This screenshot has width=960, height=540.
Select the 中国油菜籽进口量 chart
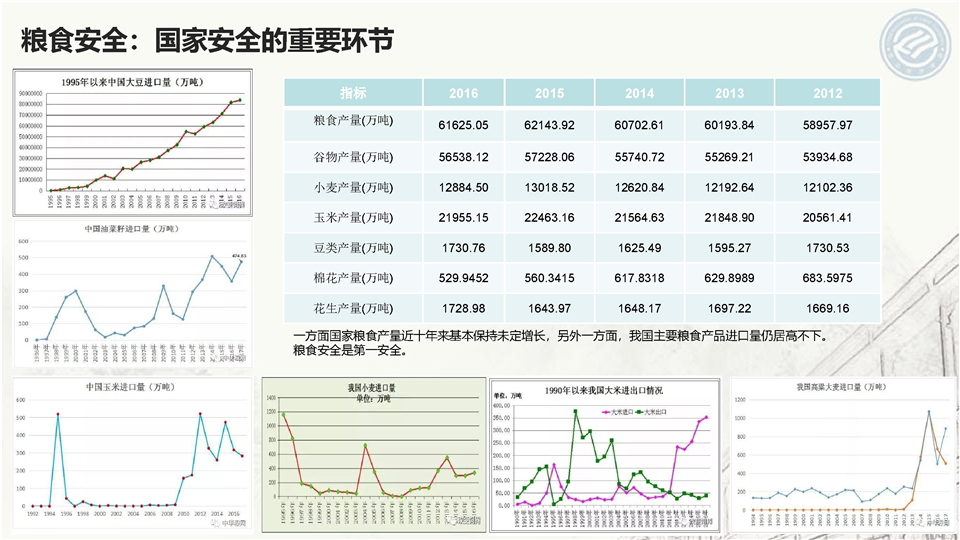[131, 292]
